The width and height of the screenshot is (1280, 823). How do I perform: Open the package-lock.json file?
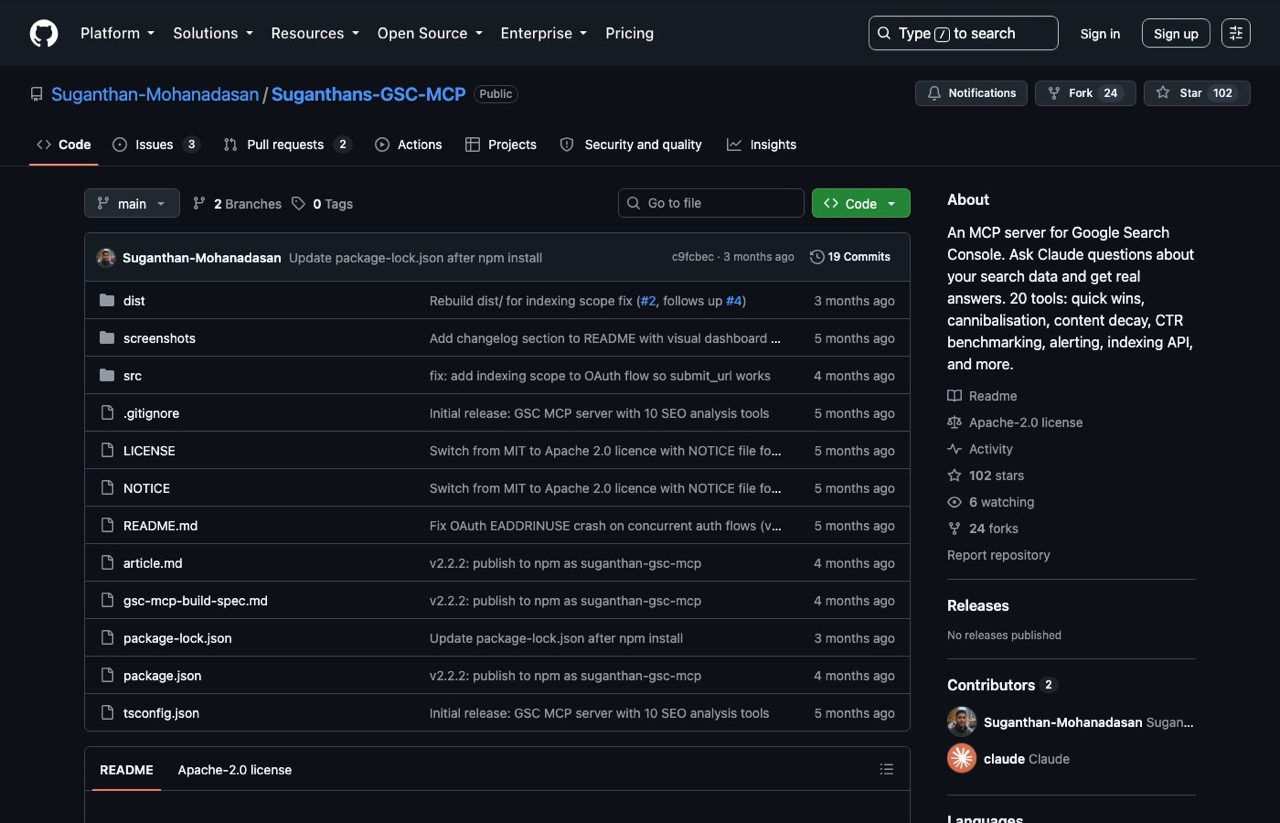(x=177, y=638)
